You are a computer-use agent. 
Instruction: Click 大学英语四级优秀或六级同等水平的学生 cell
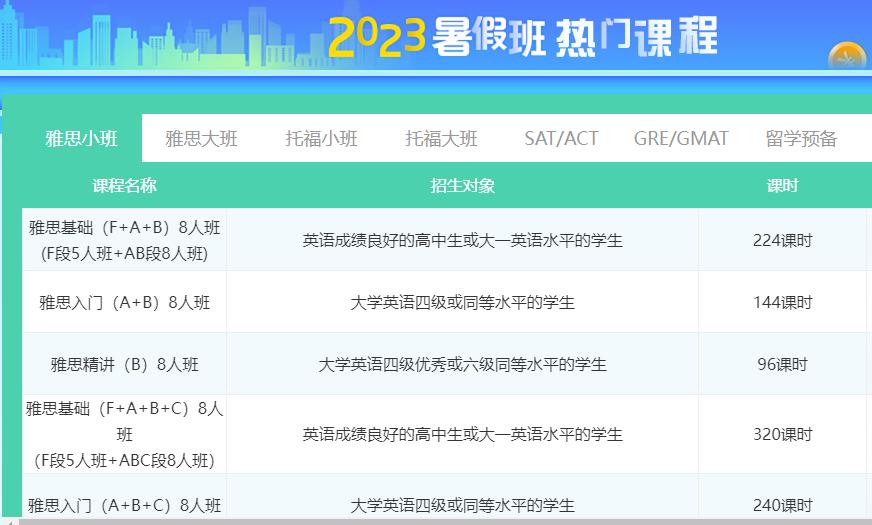click(x=462, y=364)
